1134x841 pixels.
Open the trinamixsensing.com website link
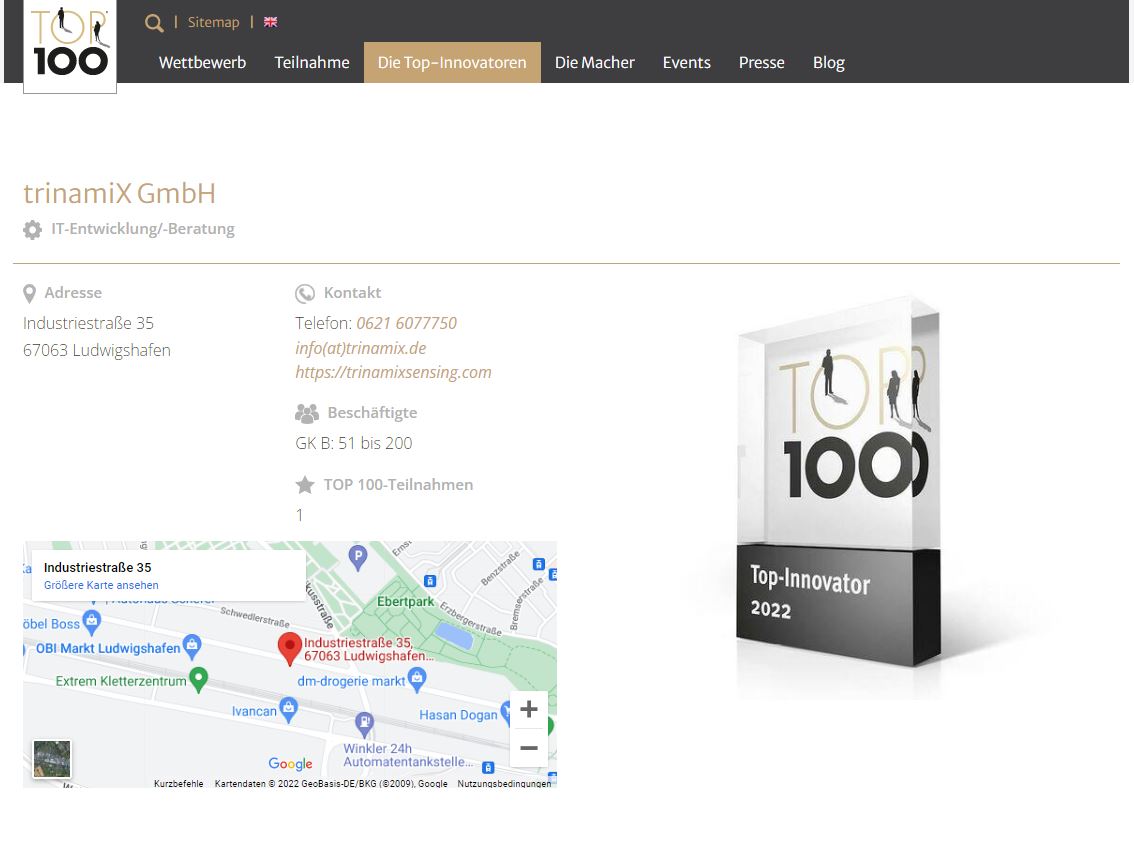coord(393,372)
